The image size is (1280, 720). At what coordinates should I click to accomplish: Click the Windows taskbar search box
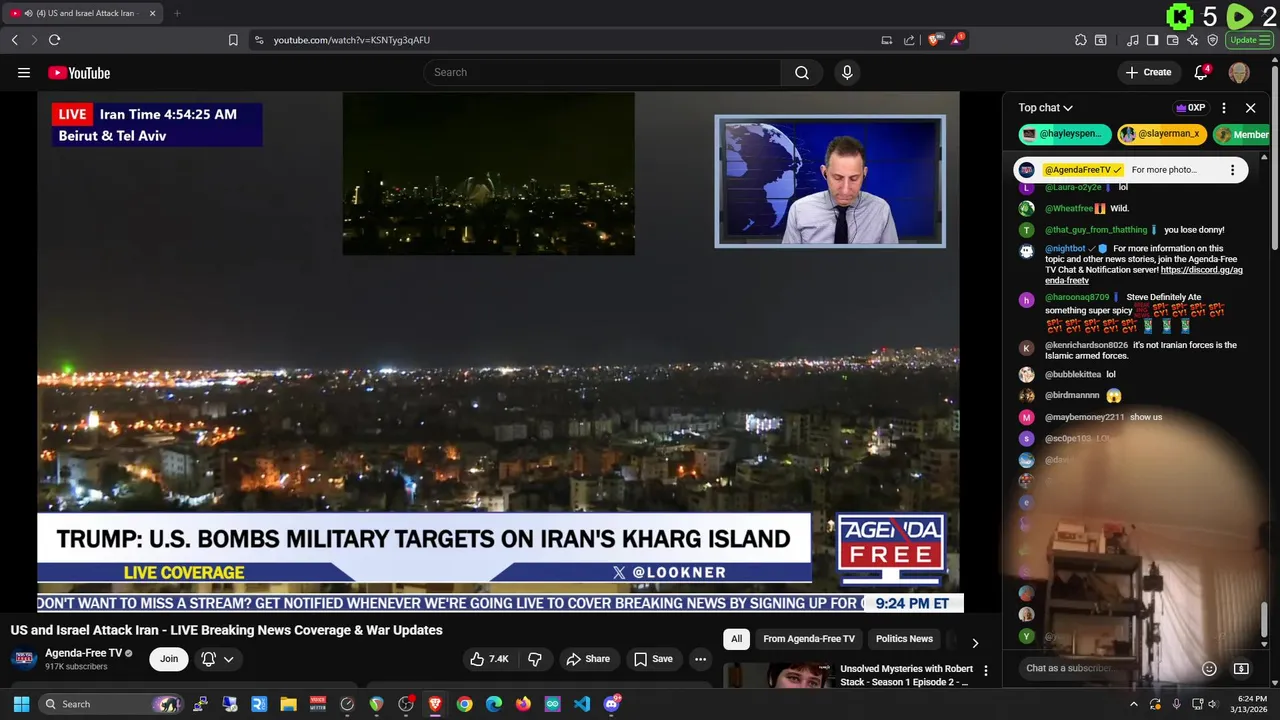[111, 704]
